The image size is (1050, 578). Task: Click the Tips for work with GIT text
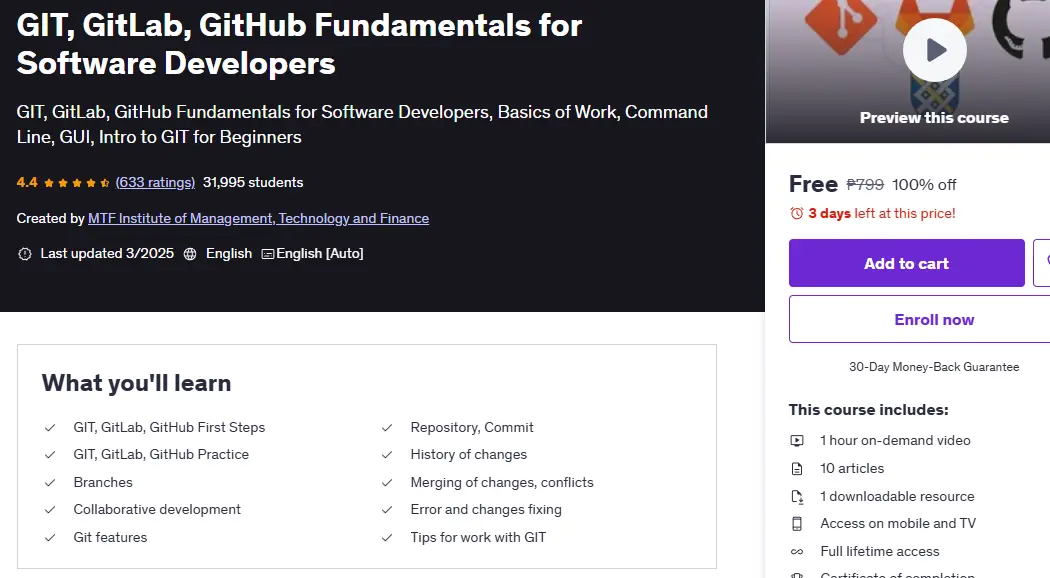click(x=478, y=538)
